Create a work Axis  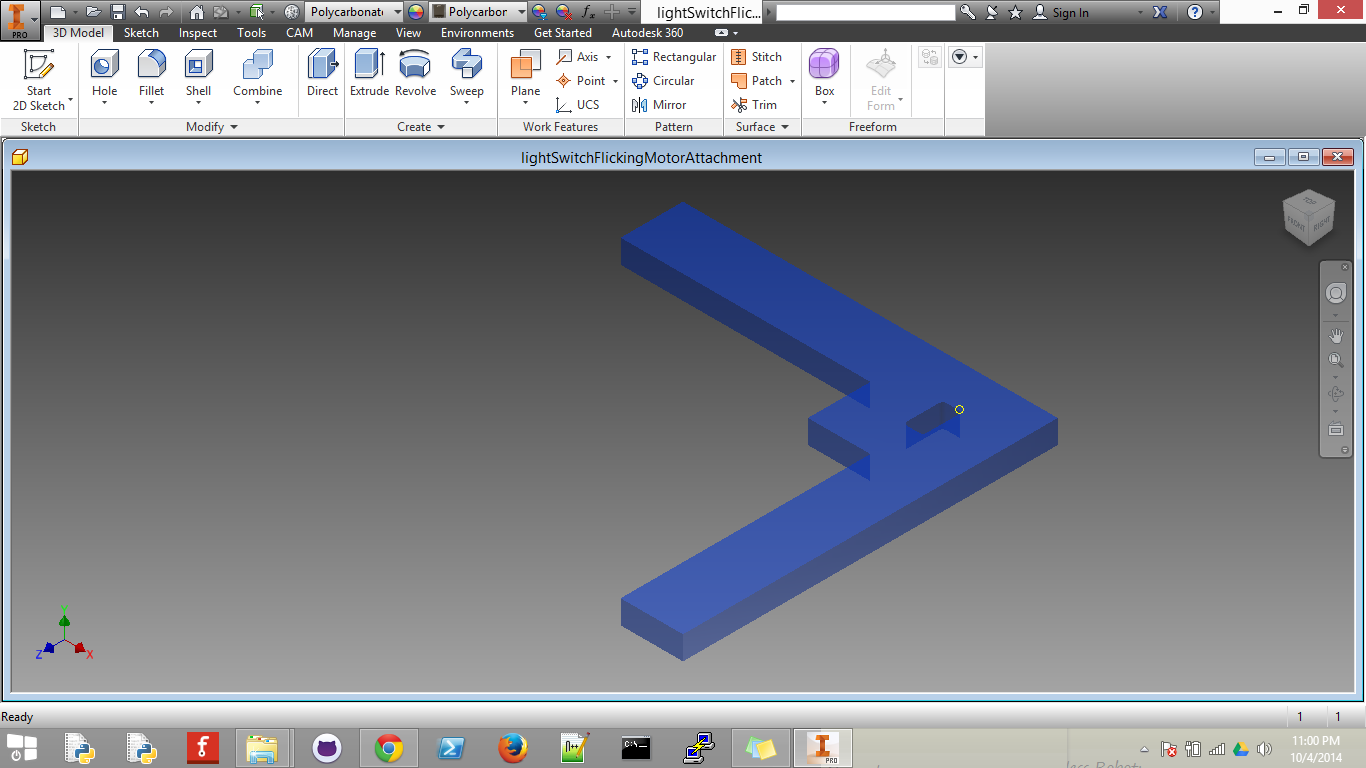[579, 57]
